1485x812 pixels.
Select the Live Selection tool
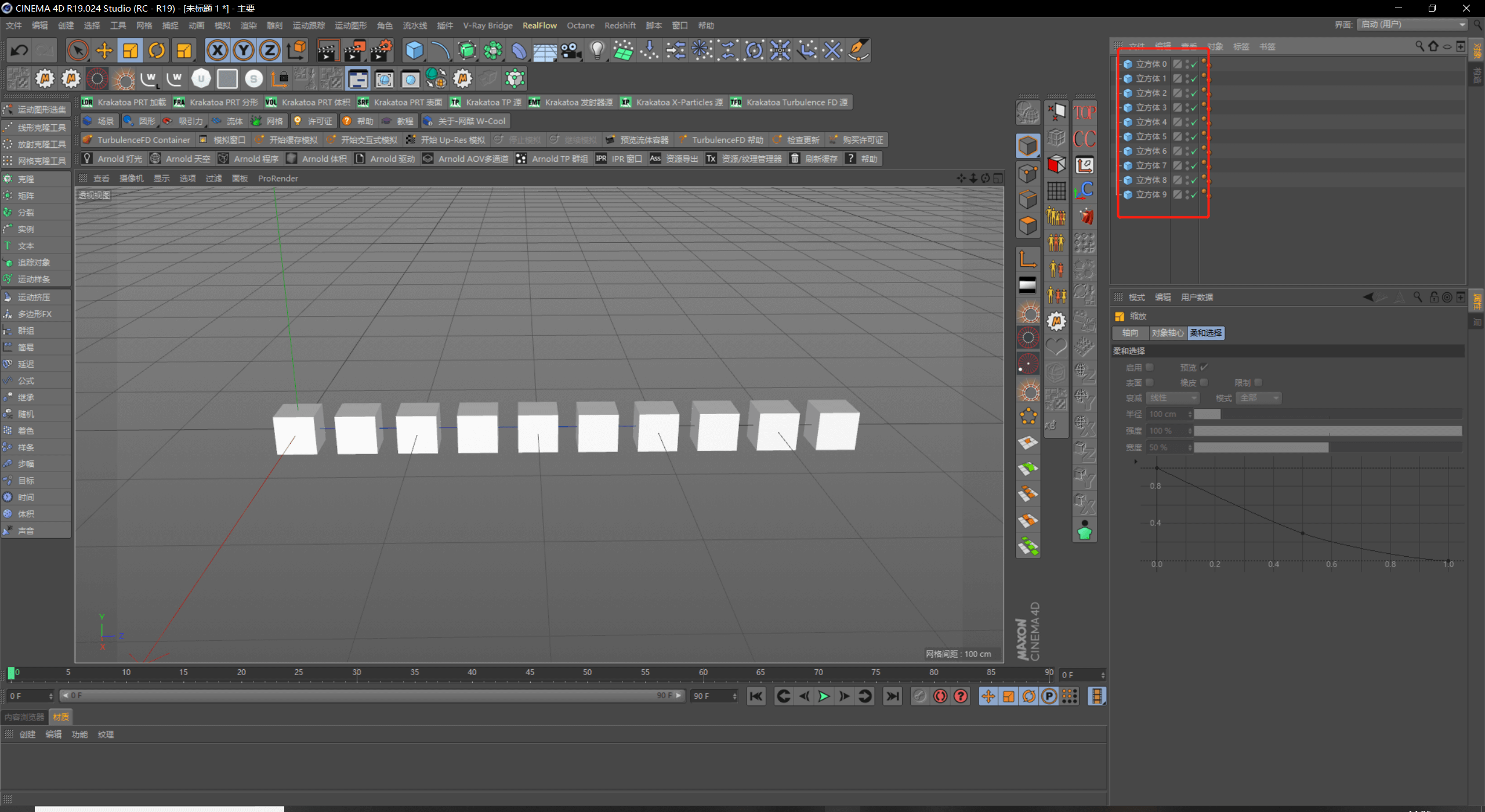[78, 50]
